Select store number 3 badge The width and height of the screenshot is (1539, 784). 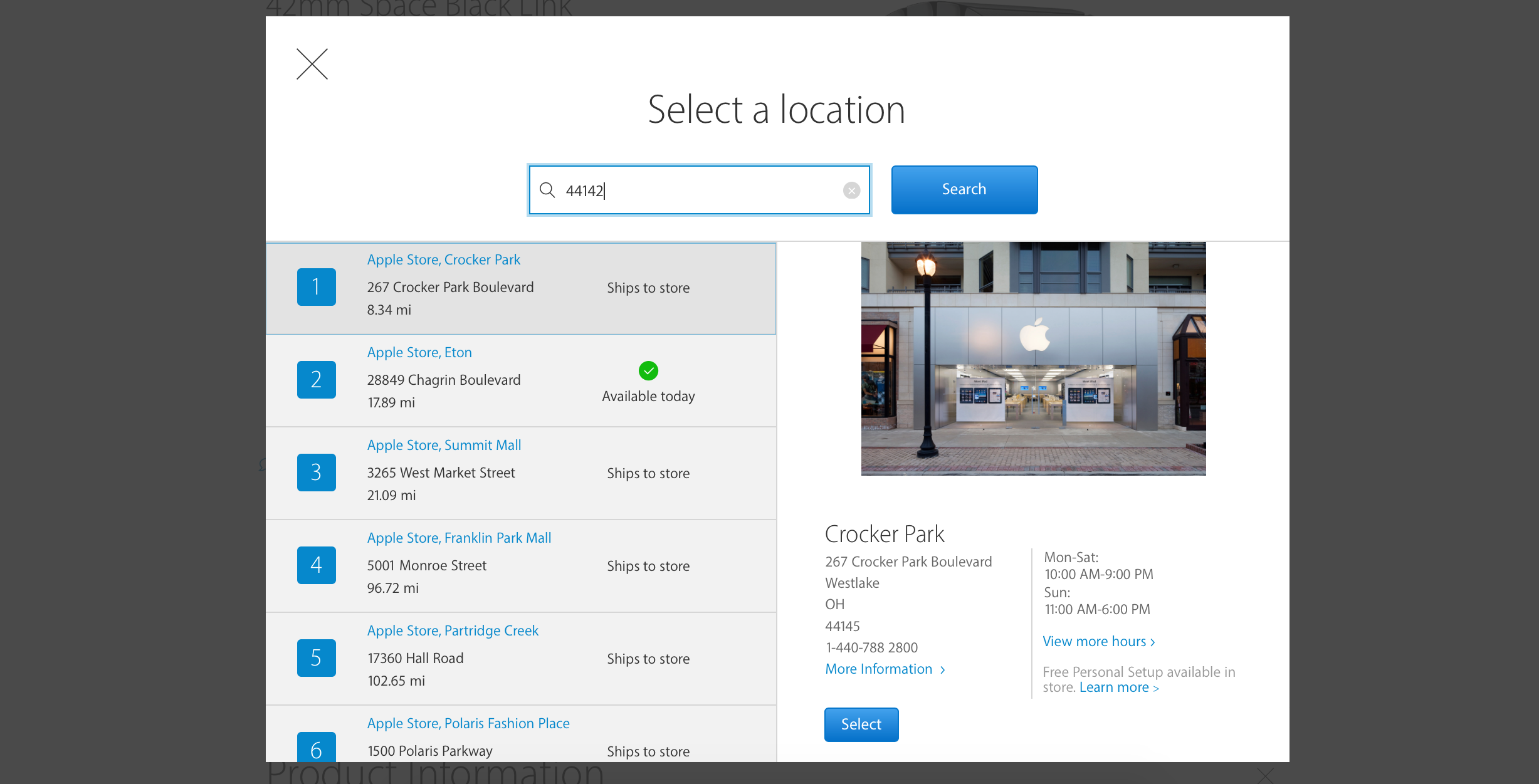pyautogui.click(x=317, y=473)
